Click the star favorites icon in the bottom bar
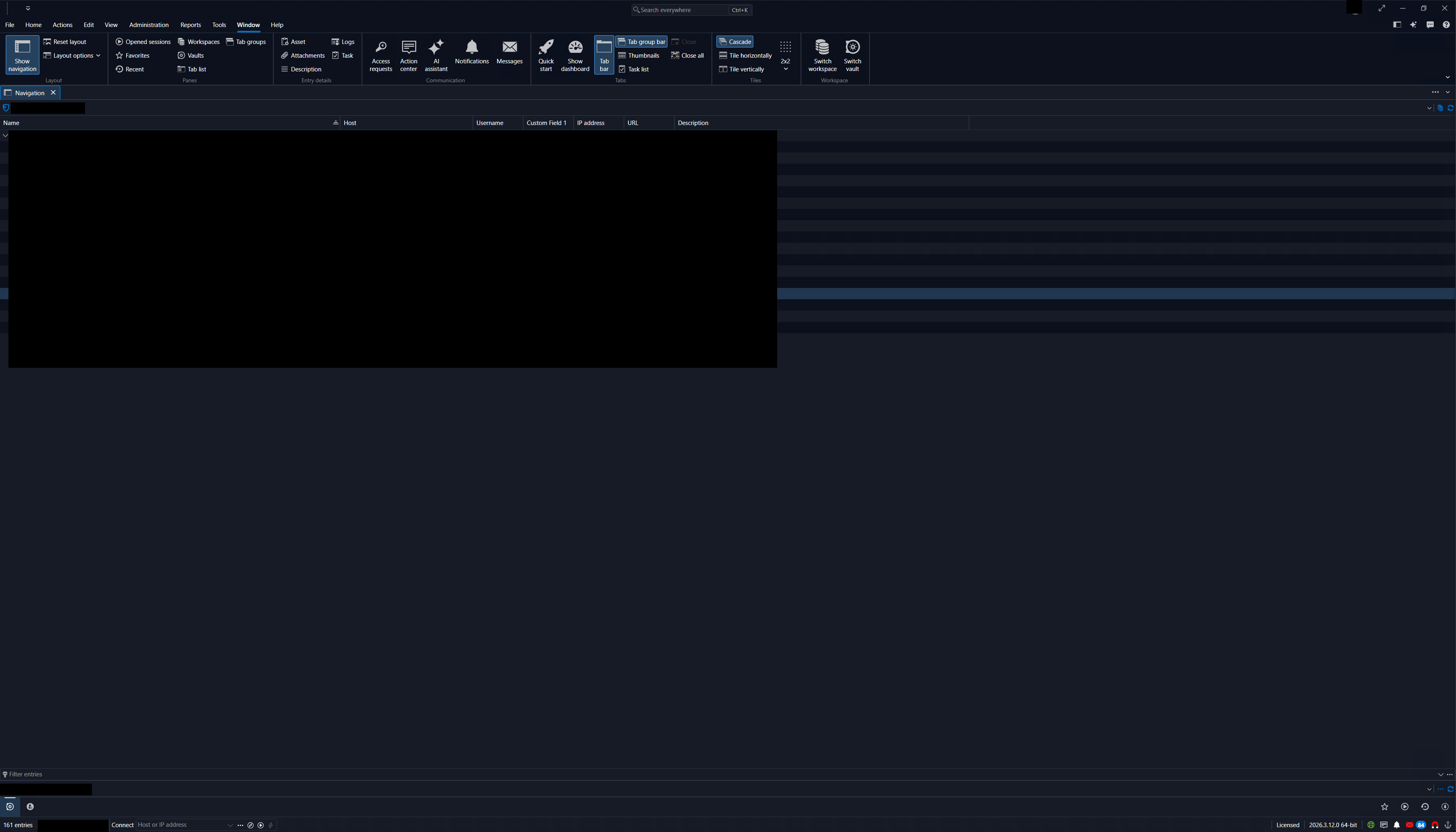 click(1384, 807)
